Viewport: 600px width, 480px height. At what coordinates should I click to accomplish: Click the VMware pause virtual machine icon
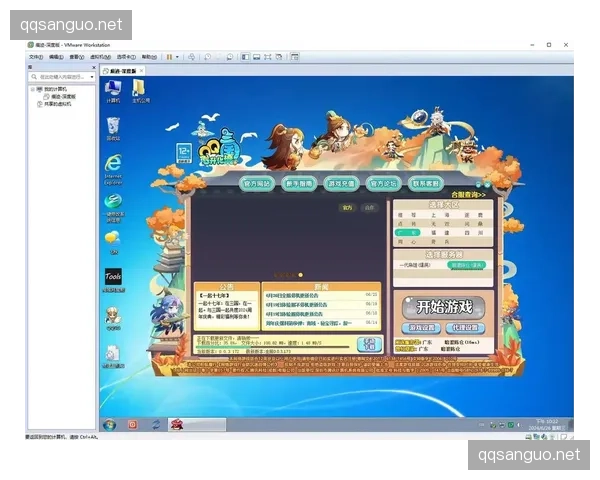click(169, 57)
